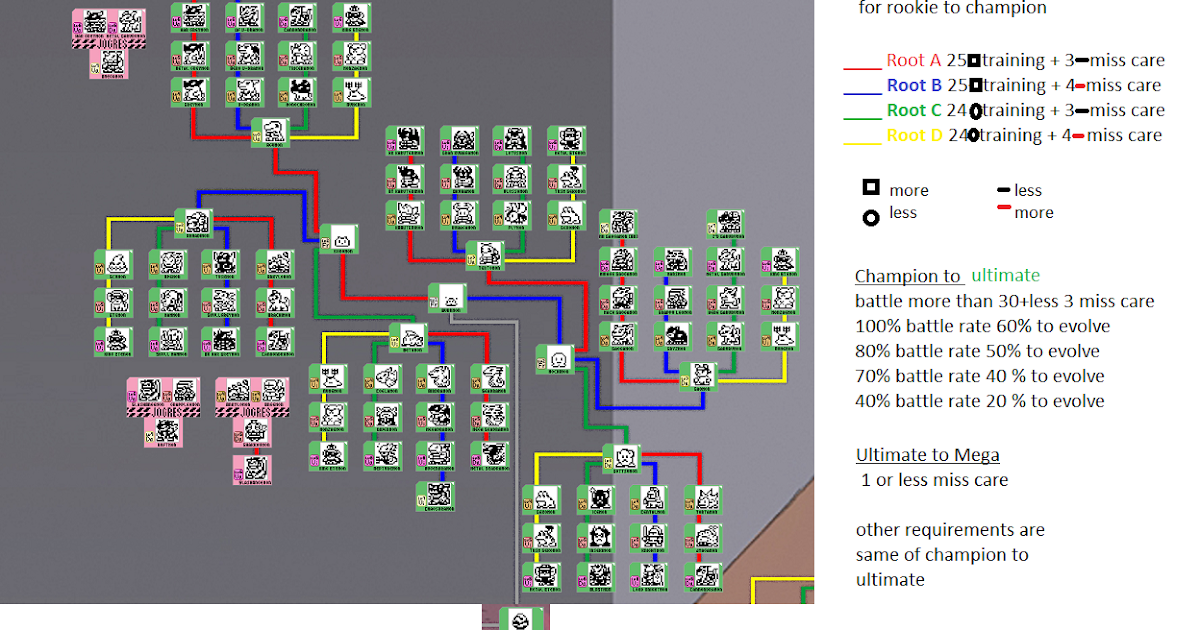Click the Tentomon card under the insect group
This screenshot has width=1200, height=630.
(486, 254)
